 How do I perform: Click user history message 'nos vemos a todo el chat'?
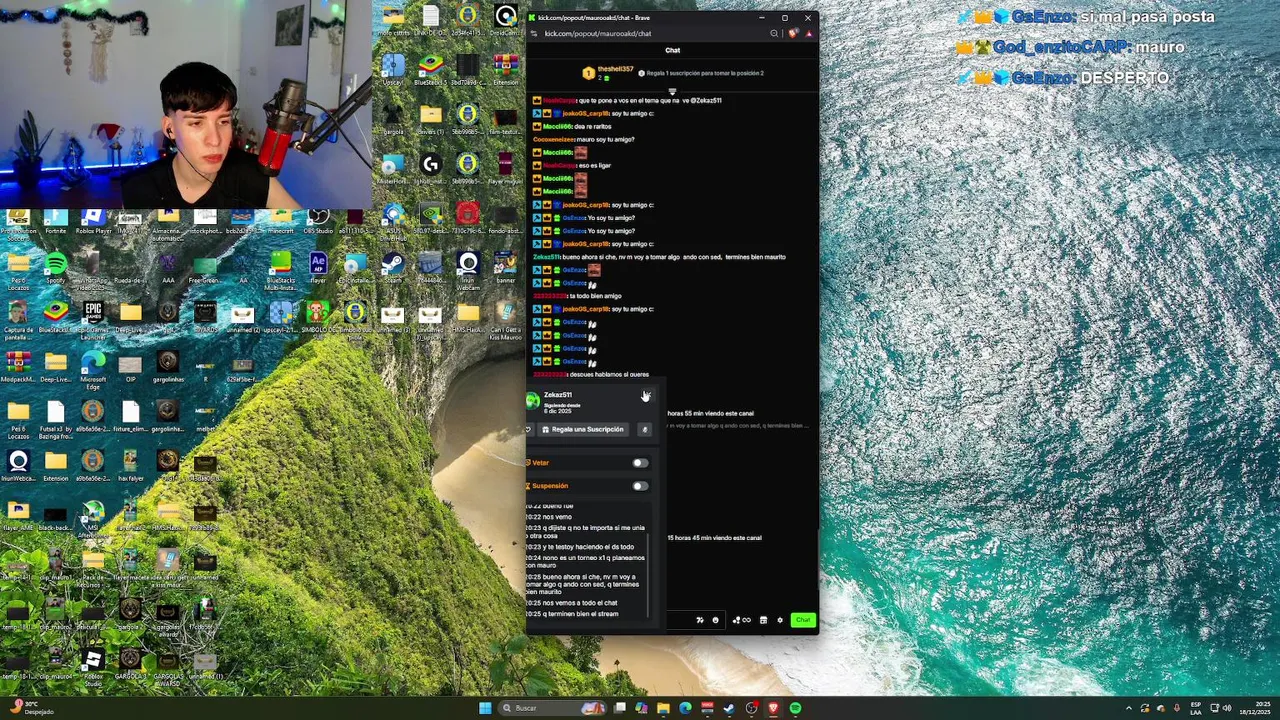(x=571, y=603)
